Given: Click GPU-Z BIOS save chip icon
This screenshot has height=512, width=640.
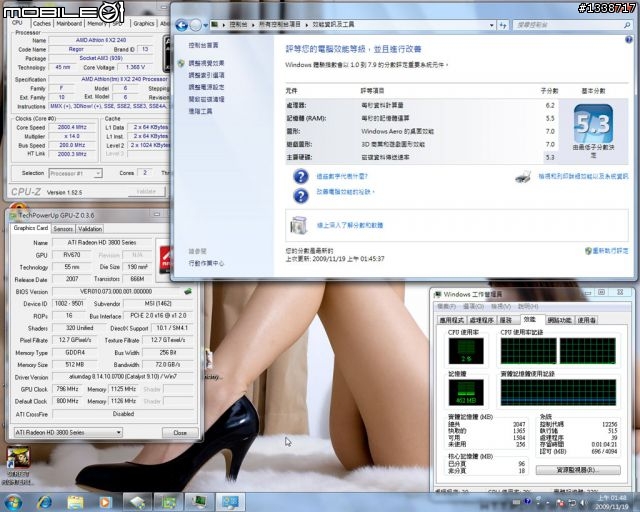Looking at the screenshot, I should point(188,291).
